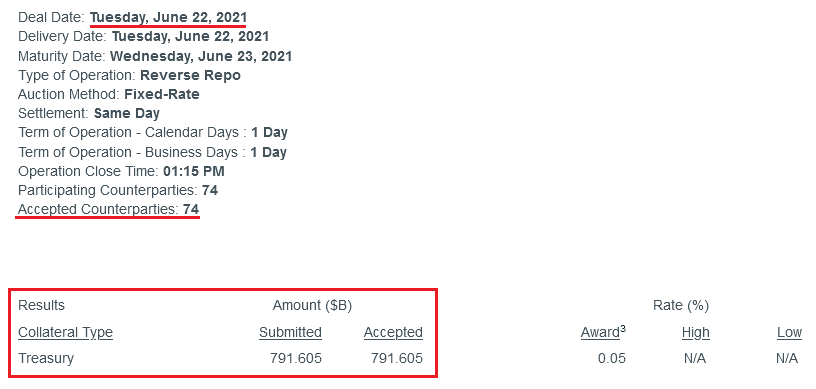Click the Low rate column header

(789, 332)
